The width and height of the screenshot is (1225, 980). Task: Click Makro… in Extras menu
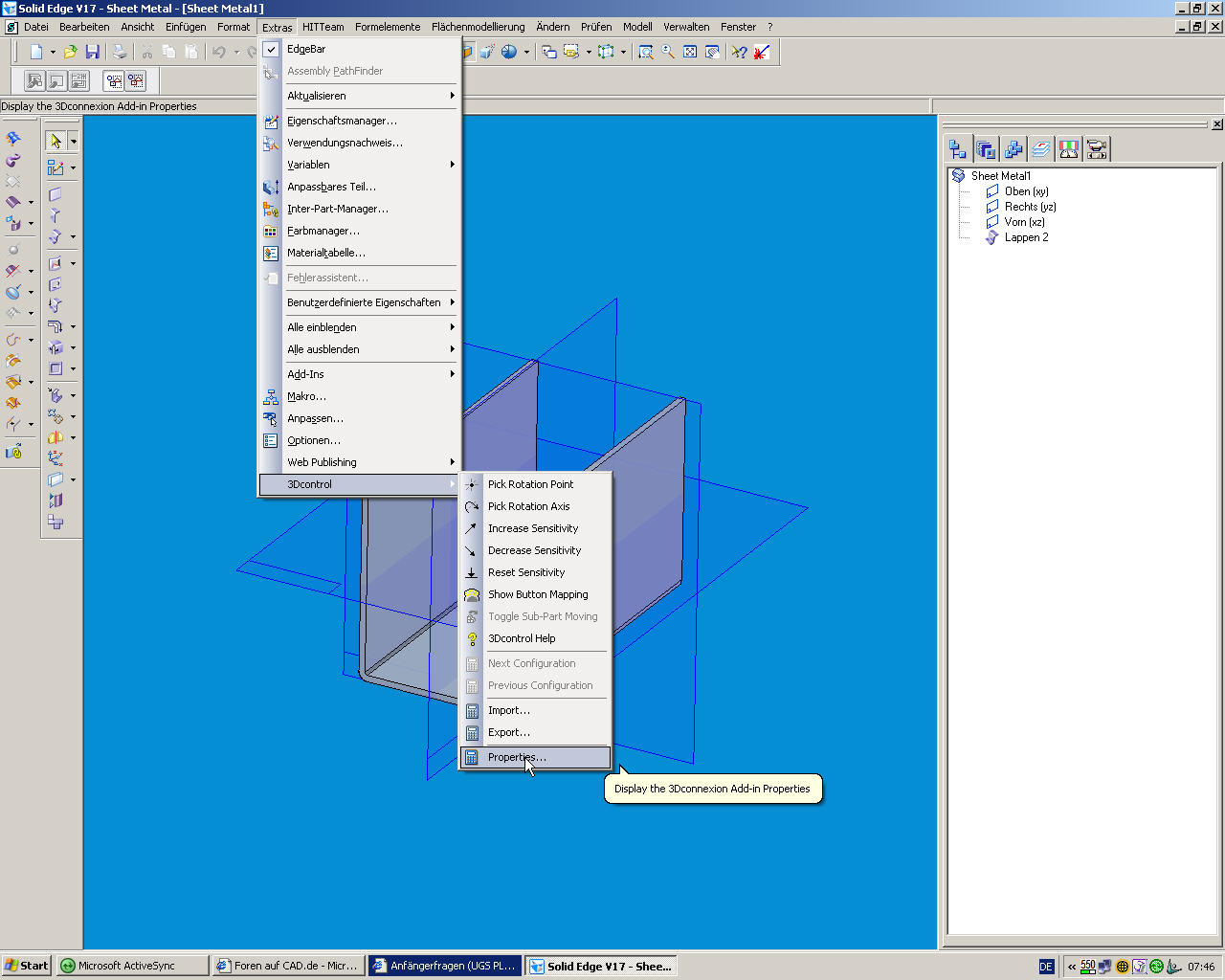pyautogui.click(x=360, y=396)
